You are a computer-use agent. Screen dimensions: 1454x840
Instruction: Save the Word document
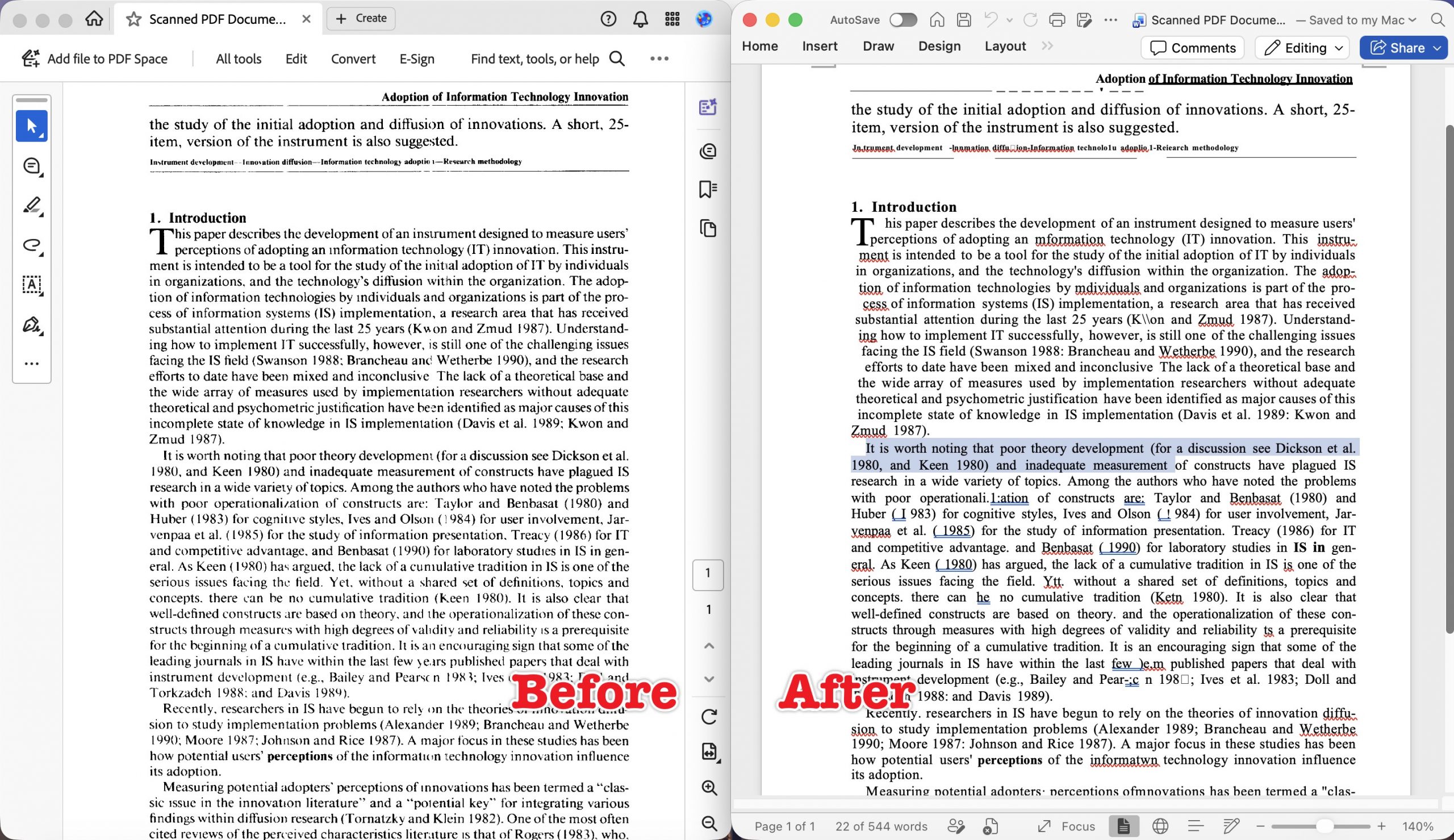[x=964, y=20]
